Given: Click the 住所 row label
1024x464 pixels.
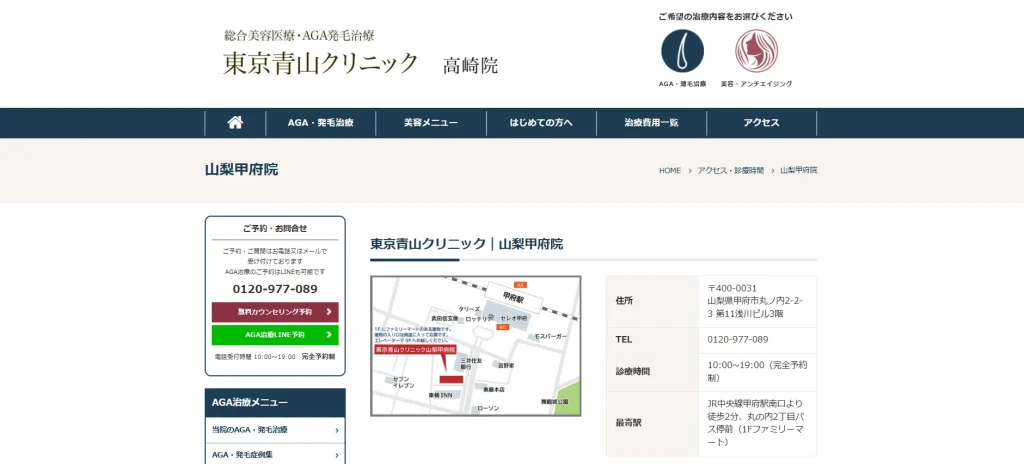Looking at the screenshot, I should (x=624, y=301).
